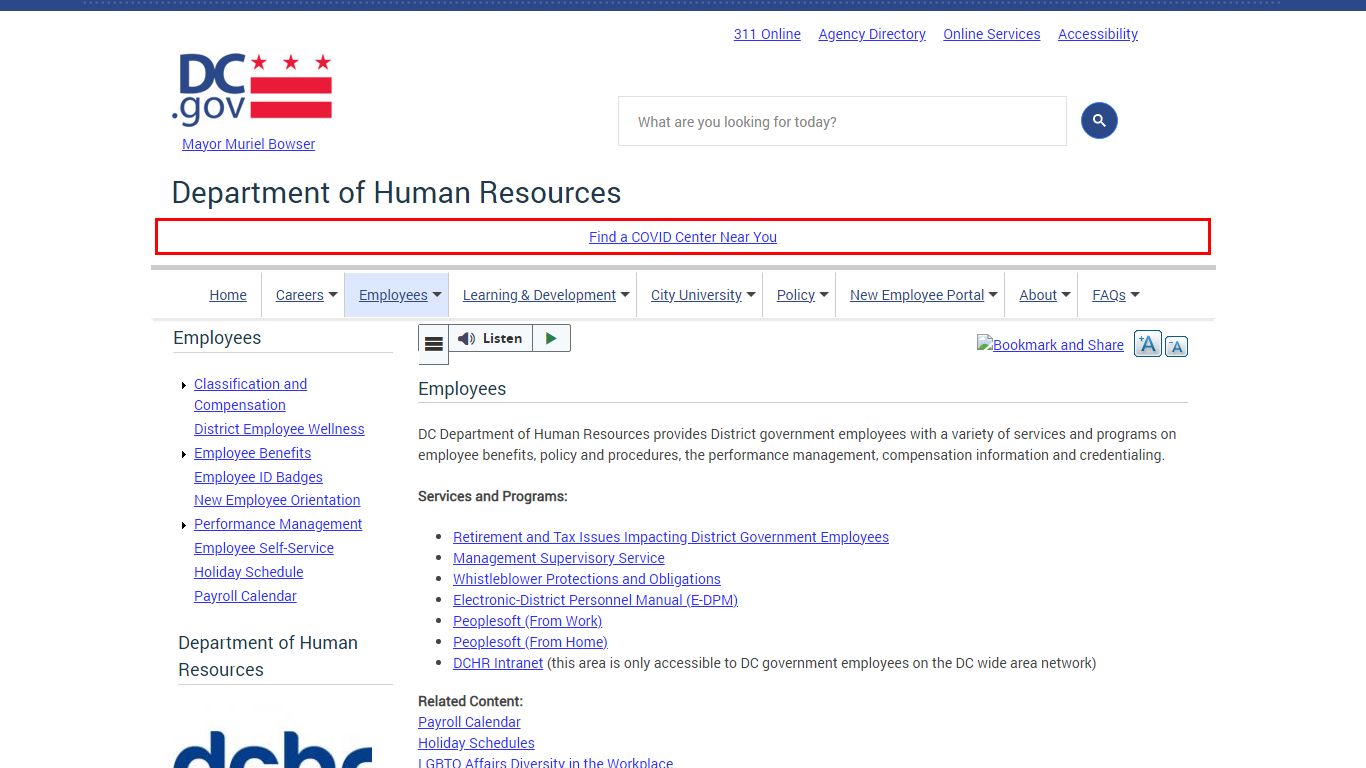This screenshot has height=768, width=1366.
Task: Expand Classification and Compensation sidebar arrow
Action: tap(184, 385)
